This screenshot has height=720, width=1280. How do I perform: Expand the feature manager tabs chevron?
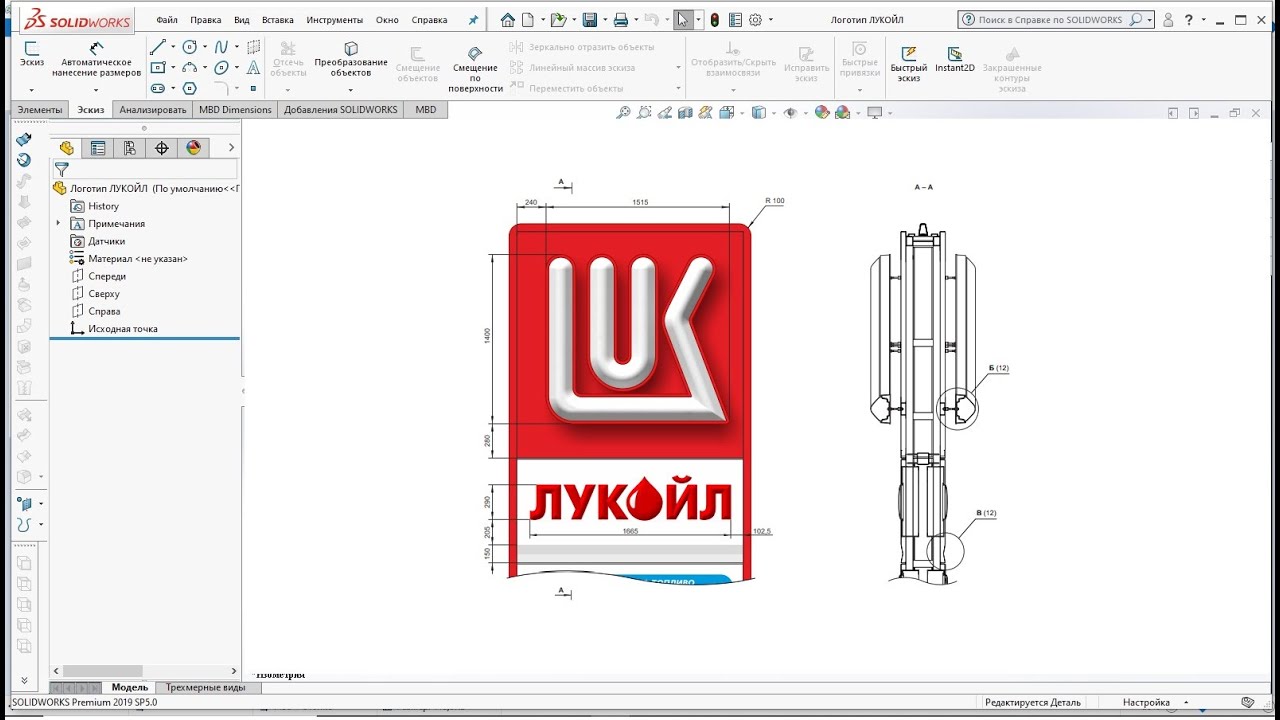(232, 148)
